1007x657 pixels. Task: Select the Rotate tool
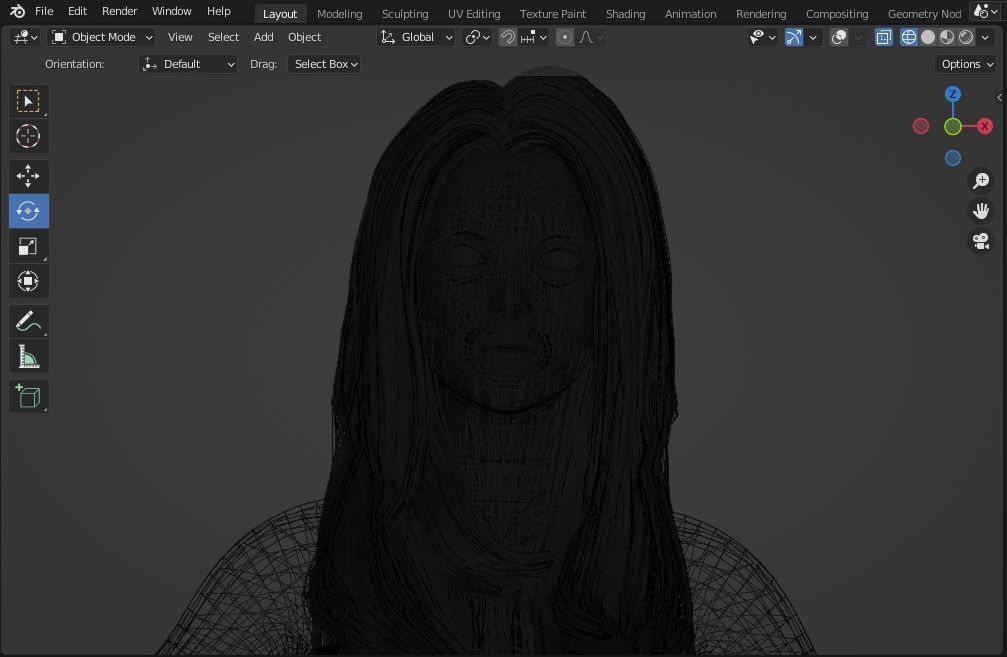point(28,211)
